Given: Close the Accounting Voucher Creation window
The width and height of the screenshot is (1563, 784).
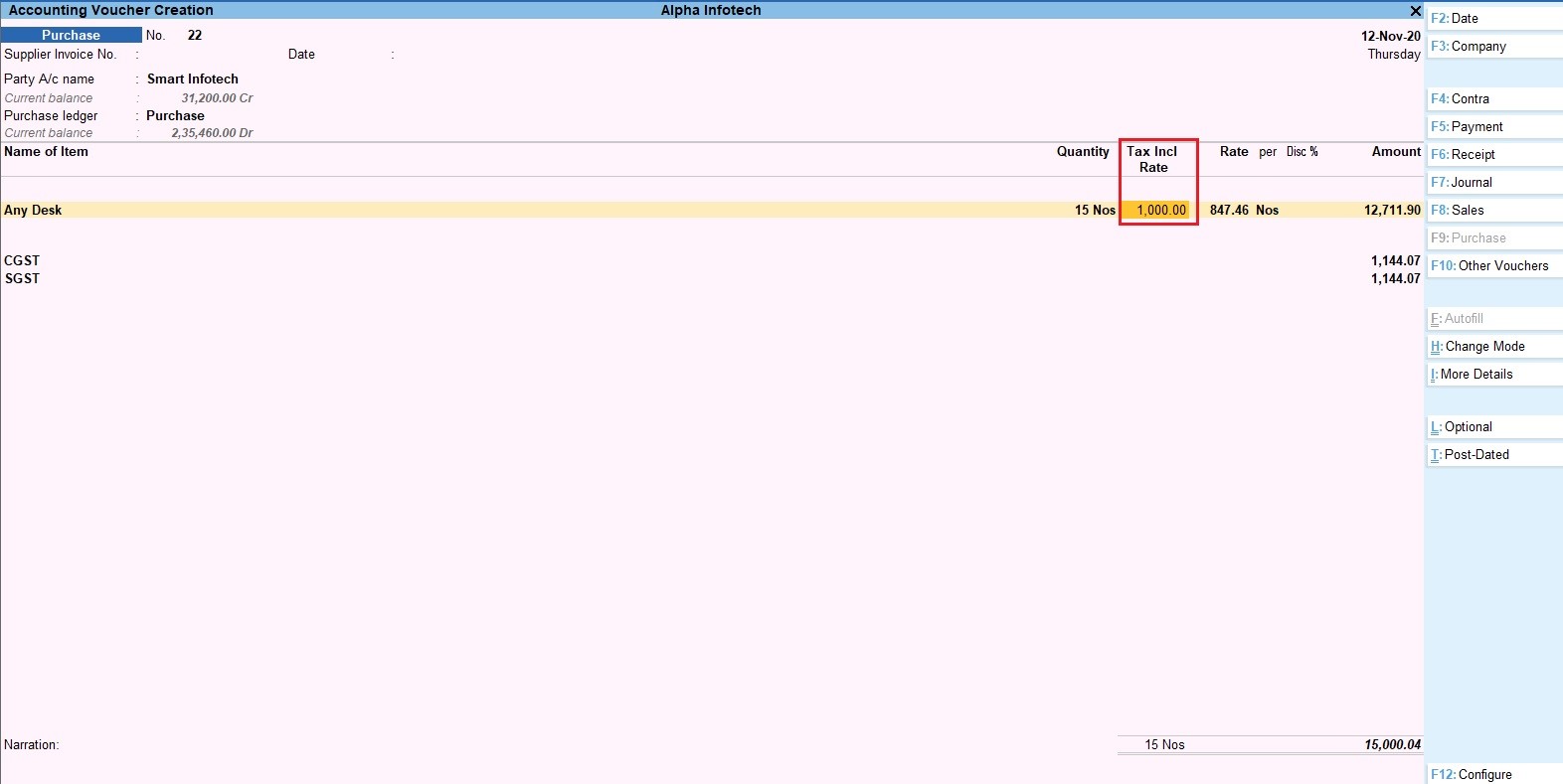Looking at the screenshot, I should click(x=1415, y=11).
